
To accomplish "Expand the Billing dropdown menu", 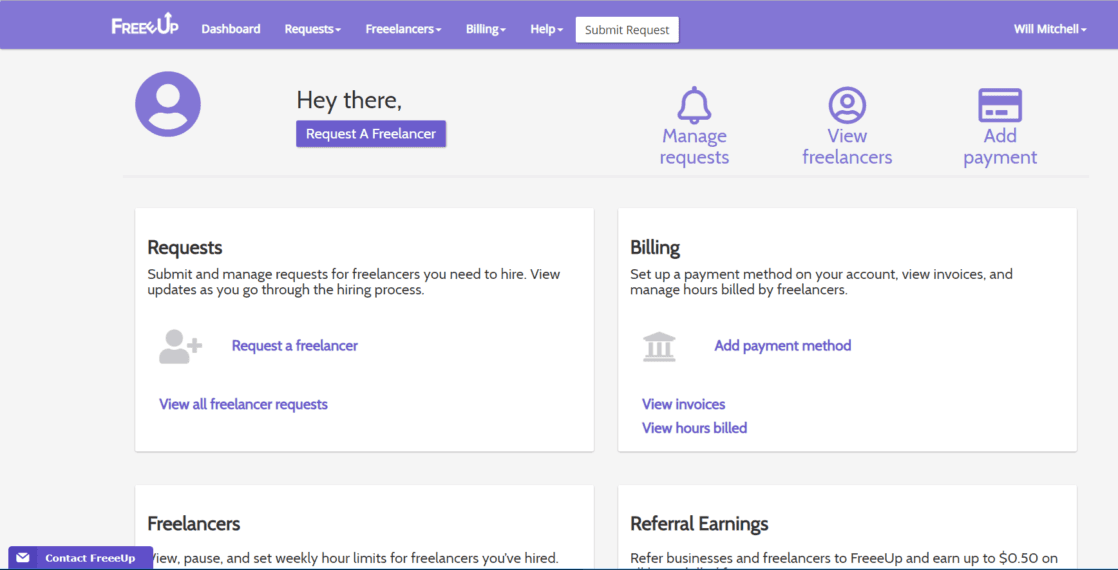I will (x=486, y=29).
